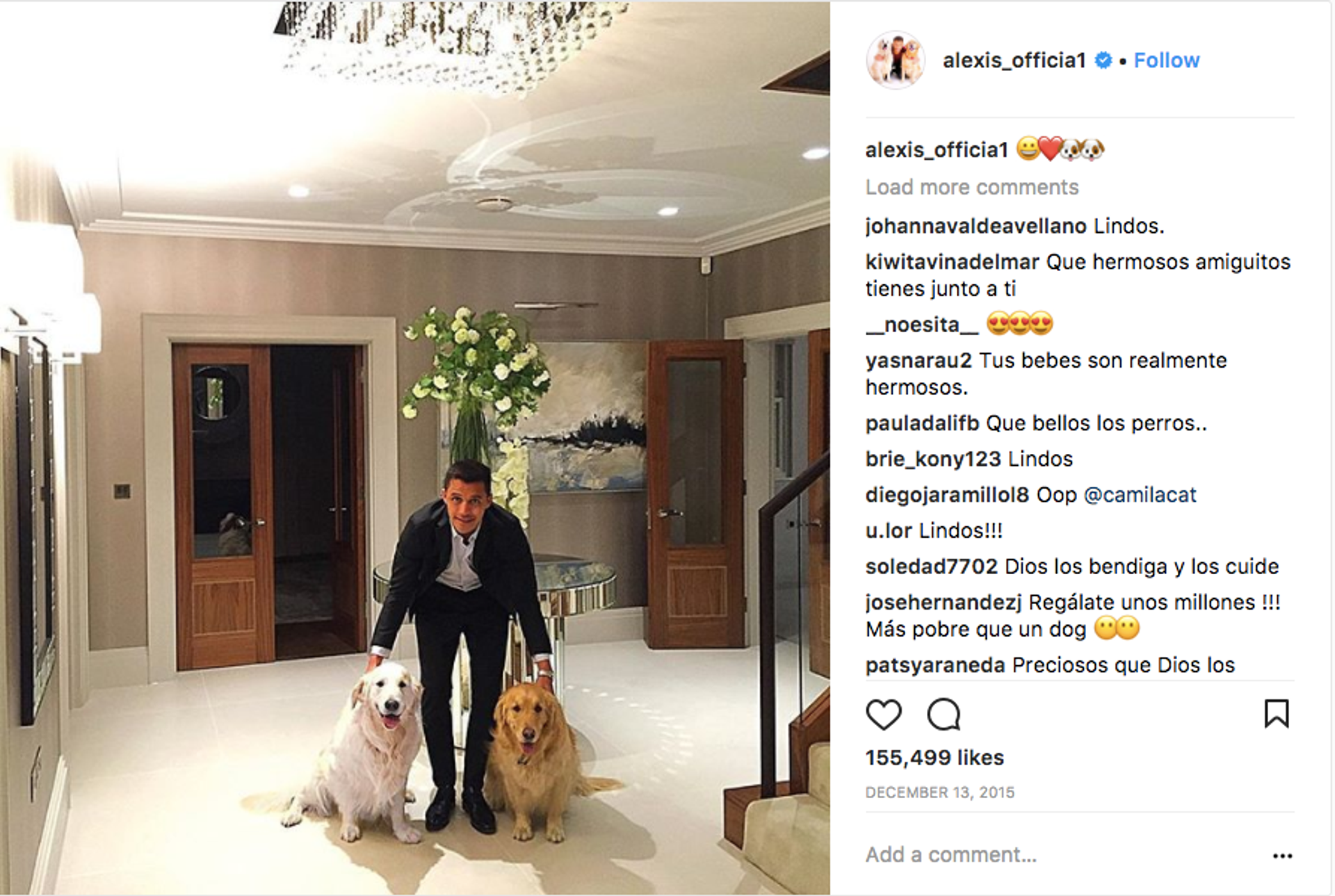Open the __noesita__ commenter profile

click(x=922, y=325)
